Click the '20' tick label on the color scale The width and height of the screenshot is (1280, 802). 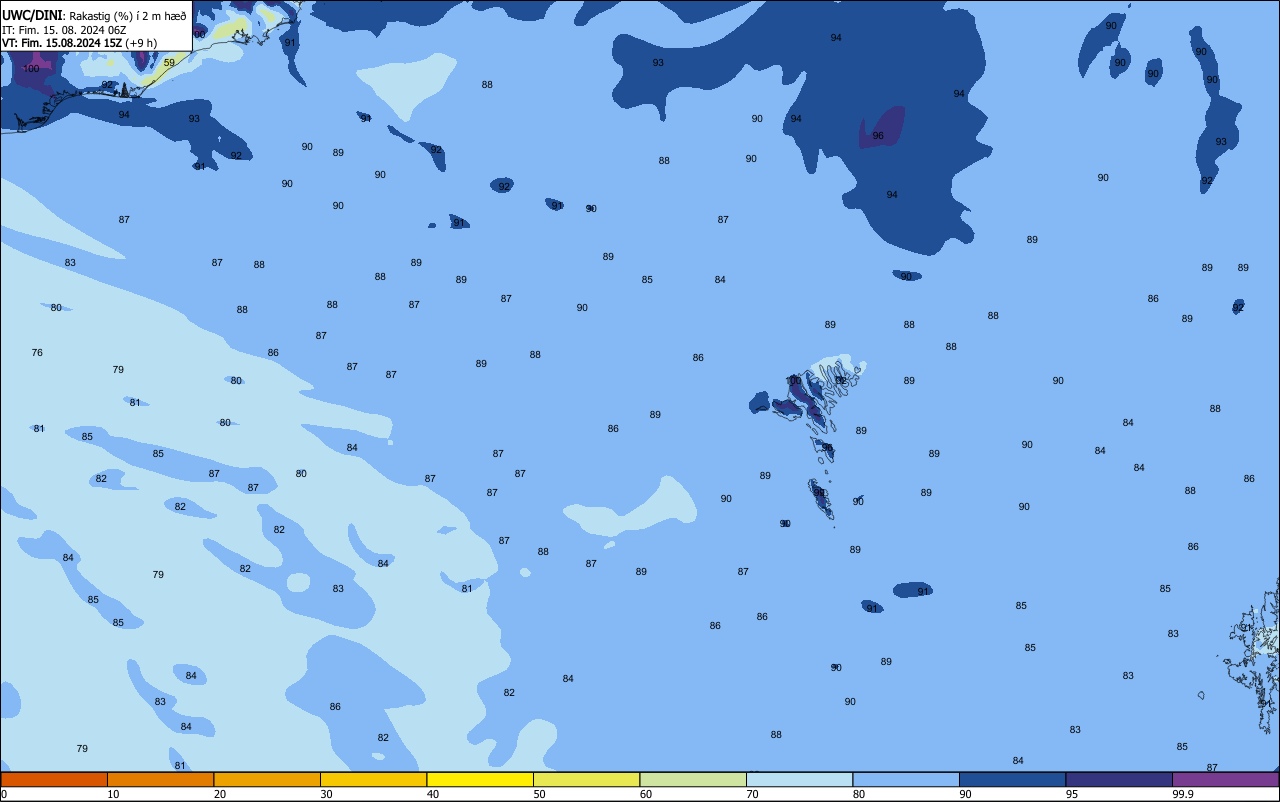pos(220,794)
